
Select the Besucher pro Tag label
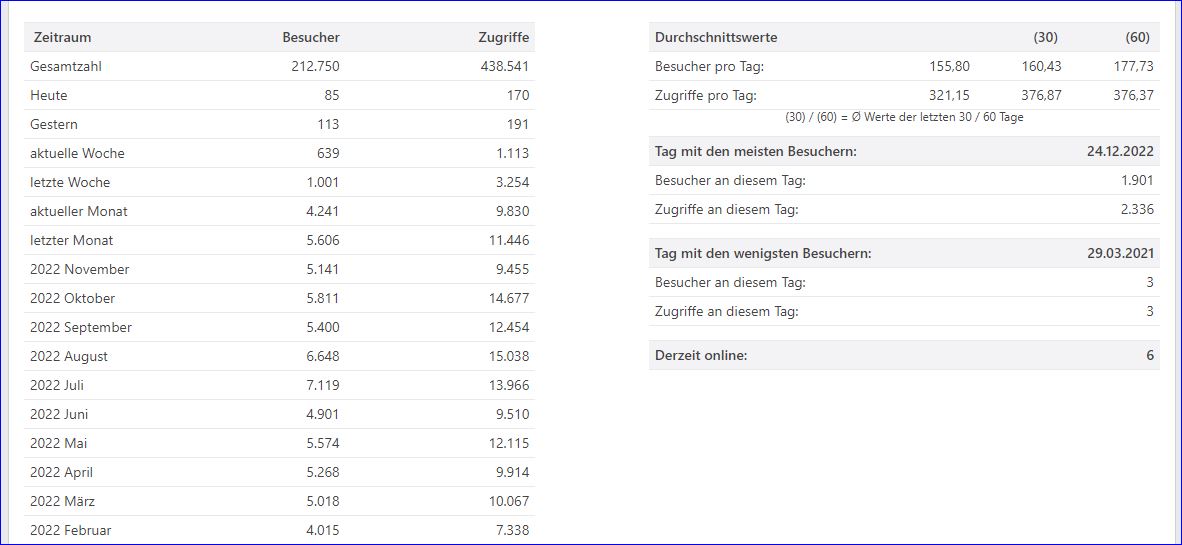pos(709,67)
